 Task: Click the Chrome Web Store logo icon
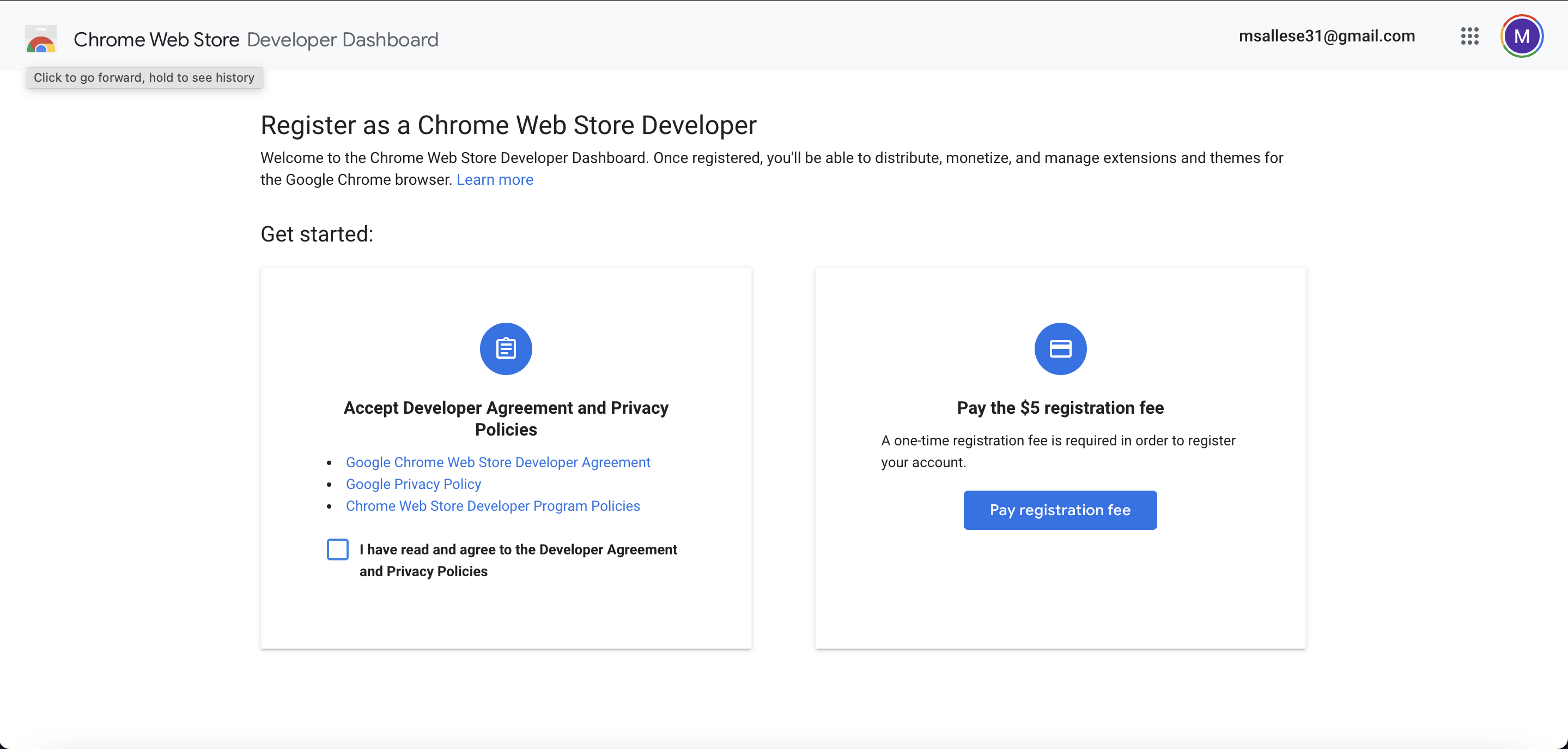click(41, 39)
